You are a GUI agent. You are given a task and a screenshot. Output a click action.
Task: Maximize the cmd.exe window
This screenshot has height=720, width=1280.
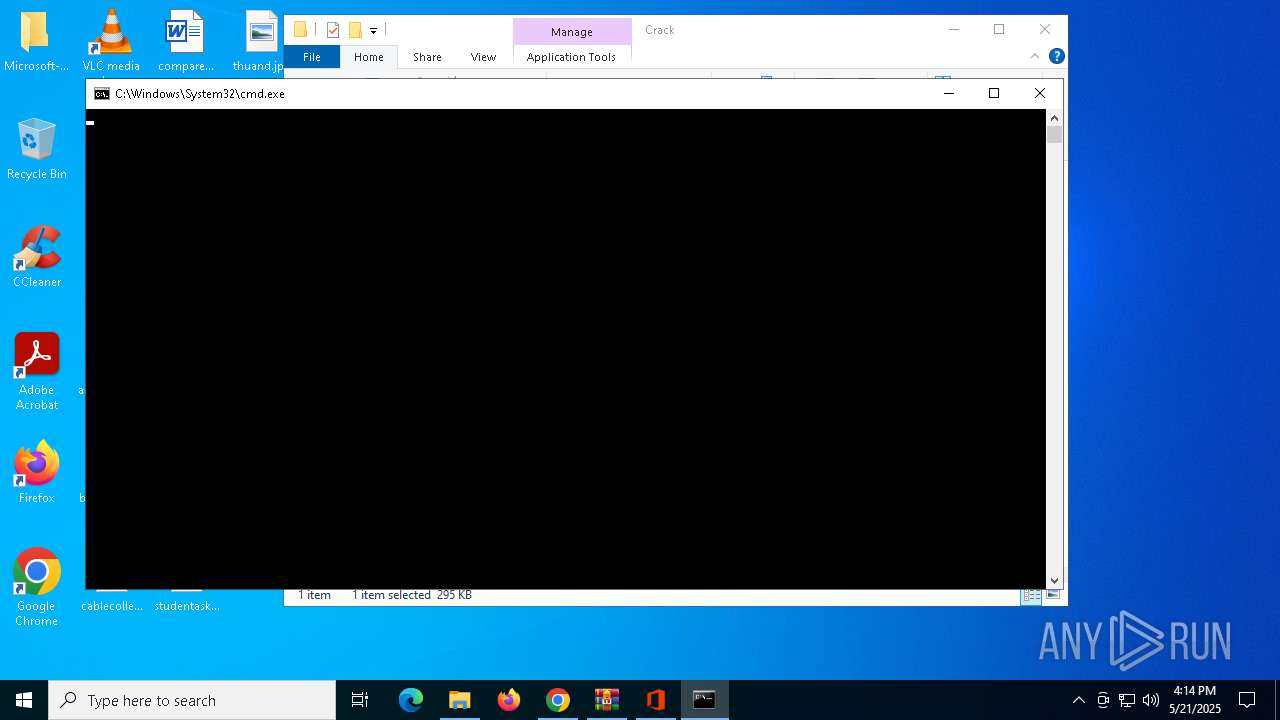coord(994,93)
